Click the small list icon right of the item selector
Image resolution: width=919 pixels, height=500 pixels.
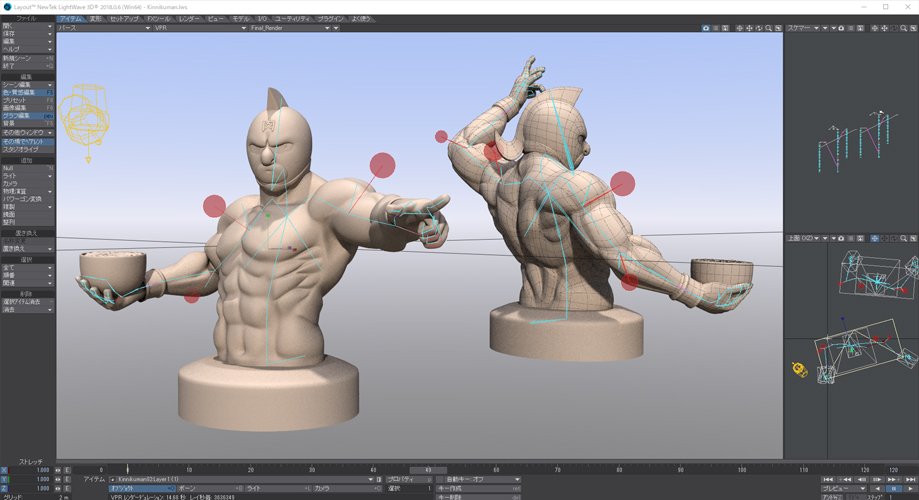(379, 479)
